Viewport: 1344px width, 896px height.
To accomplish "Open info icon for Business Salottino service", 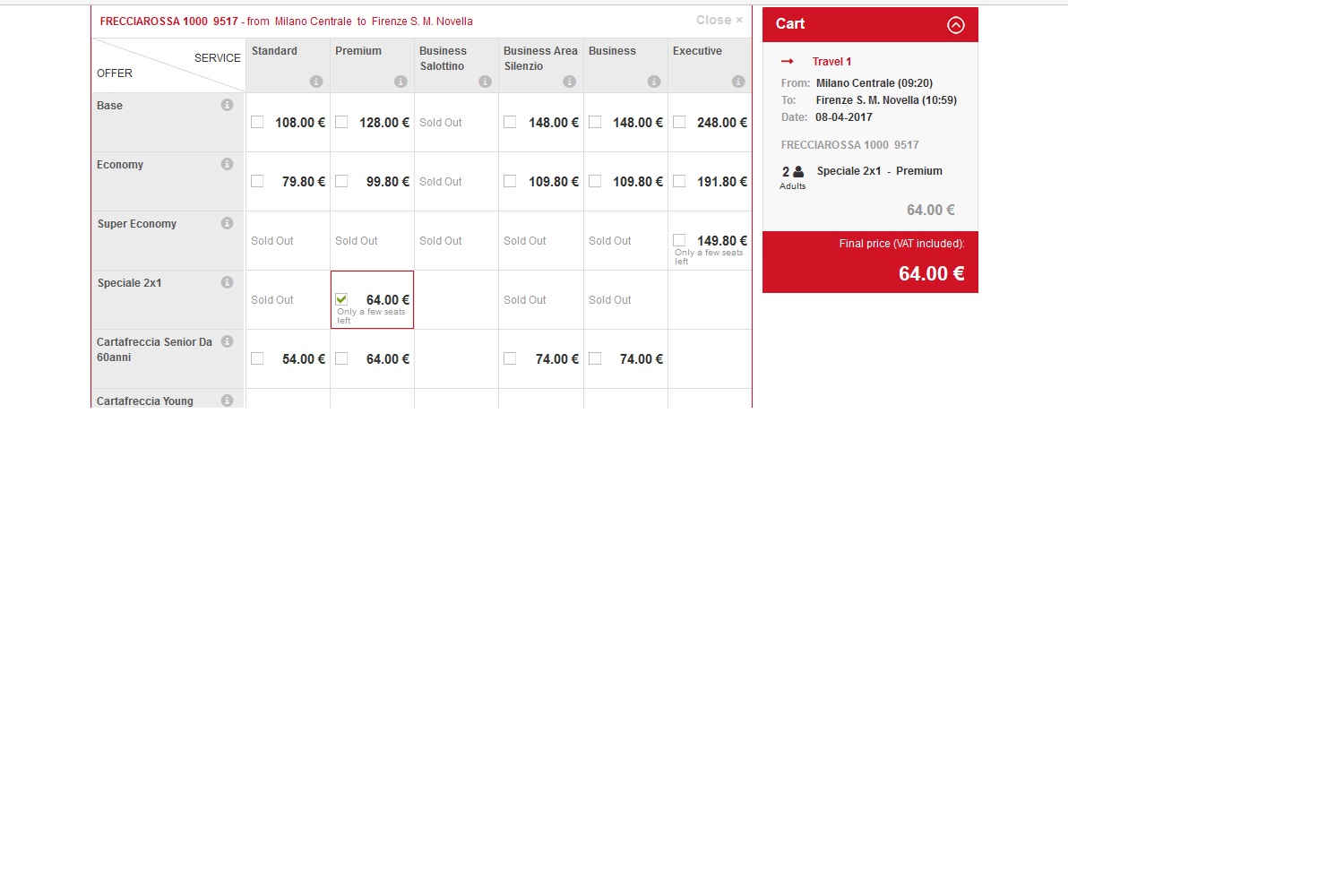I will [485, 82].
